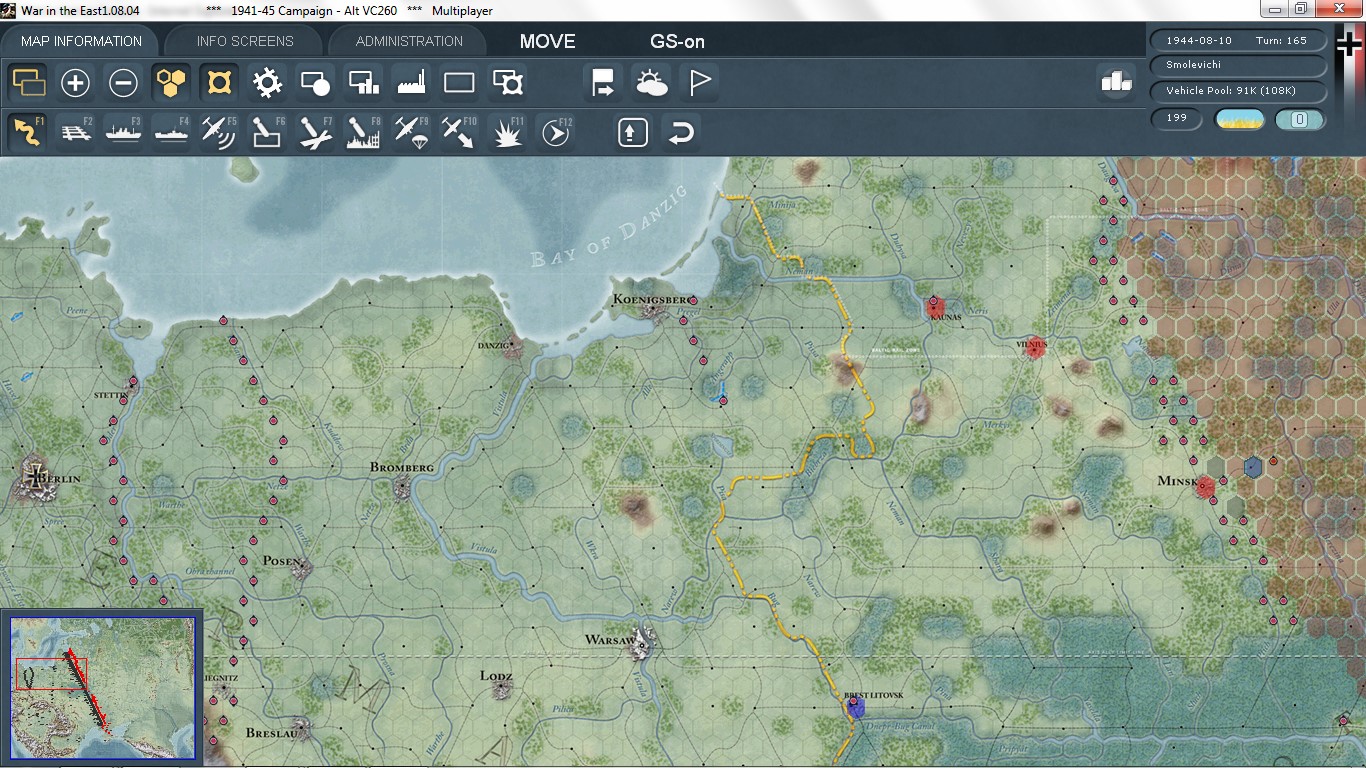Switch to the INFO SCREENS tab
Screen dimensions: 1366x768
coord(245,41)
